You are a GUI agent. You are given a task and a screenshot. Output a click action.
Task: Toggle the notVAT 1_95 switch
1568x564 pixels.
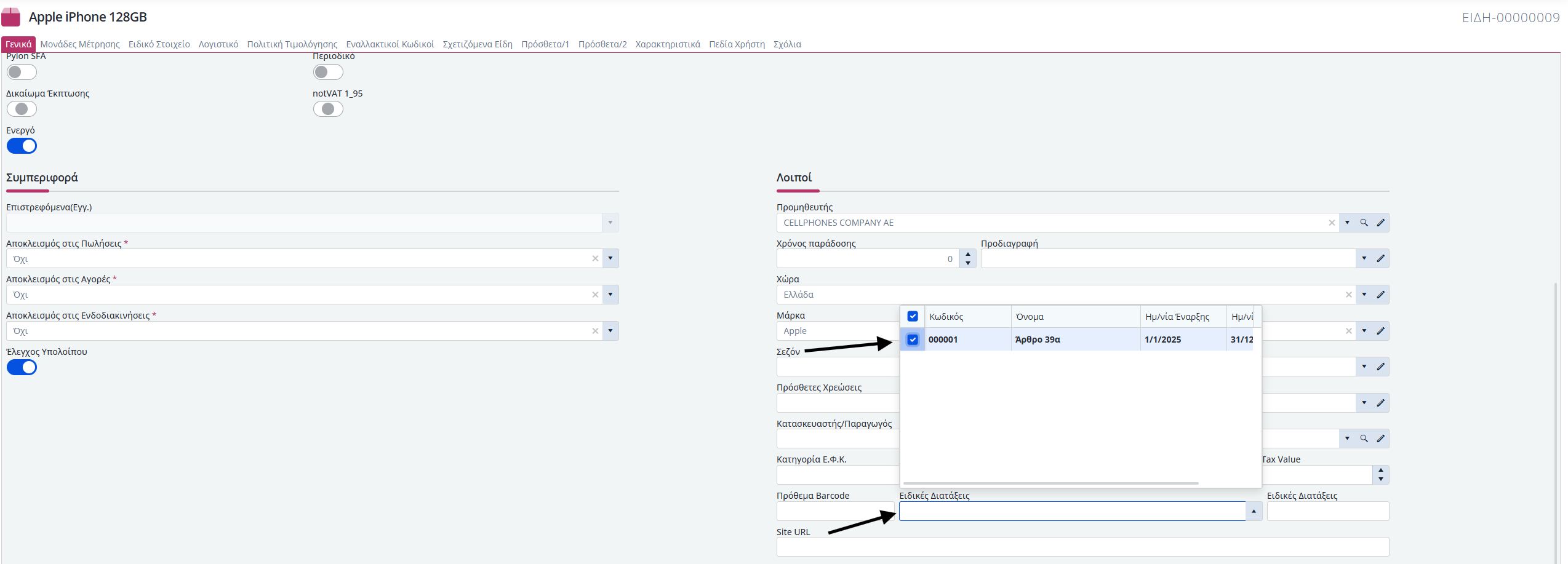point(328,109)
